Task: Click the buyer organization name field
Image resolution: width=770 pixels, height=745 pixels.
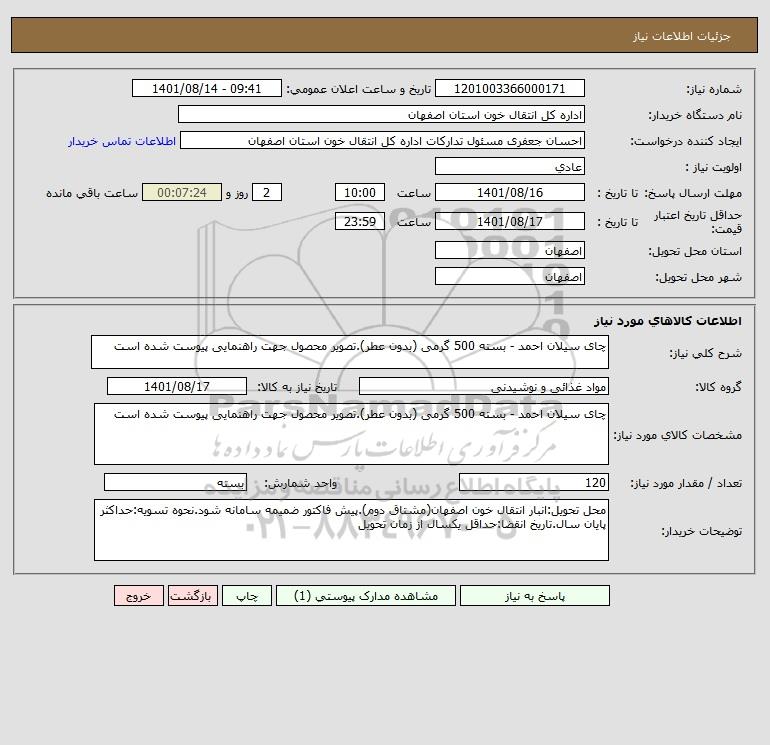Action: coord(381,114)
